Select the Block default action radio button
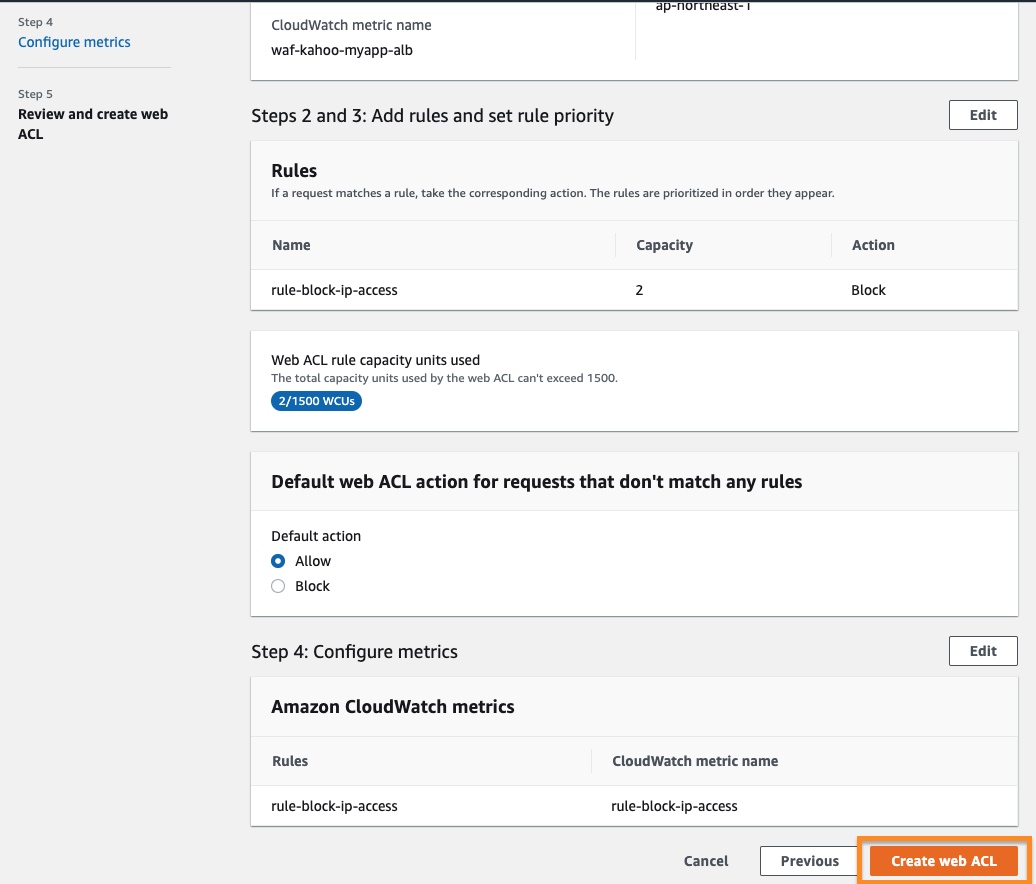The height and width of the screenshot is (884, 1036). (279, 586)
